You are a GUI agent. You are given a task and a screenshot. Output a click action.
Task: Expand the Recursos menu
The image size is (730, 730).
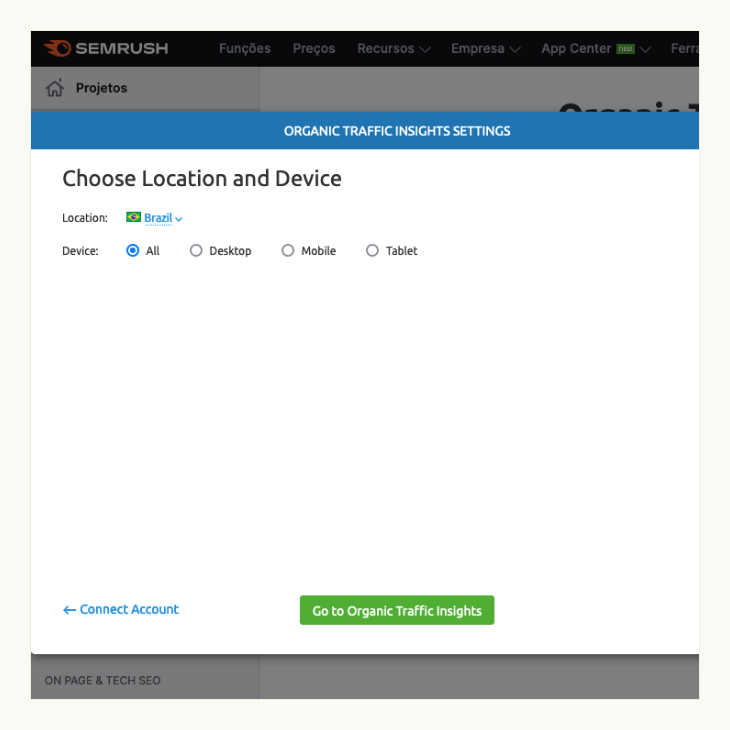pyautogui.click(x=393, y=48)
